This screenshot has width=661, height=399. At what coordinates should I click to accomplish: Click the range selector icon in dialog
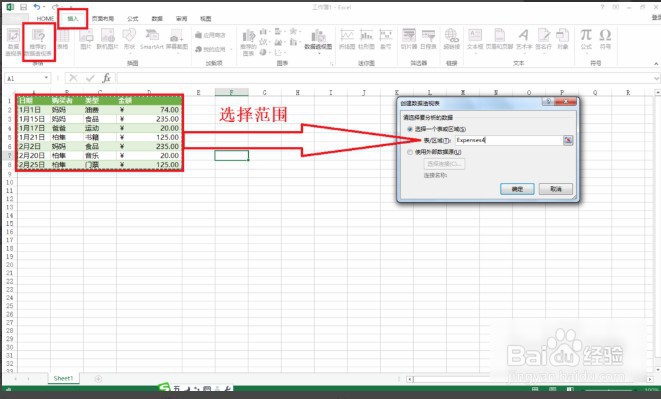click(568, 140)
